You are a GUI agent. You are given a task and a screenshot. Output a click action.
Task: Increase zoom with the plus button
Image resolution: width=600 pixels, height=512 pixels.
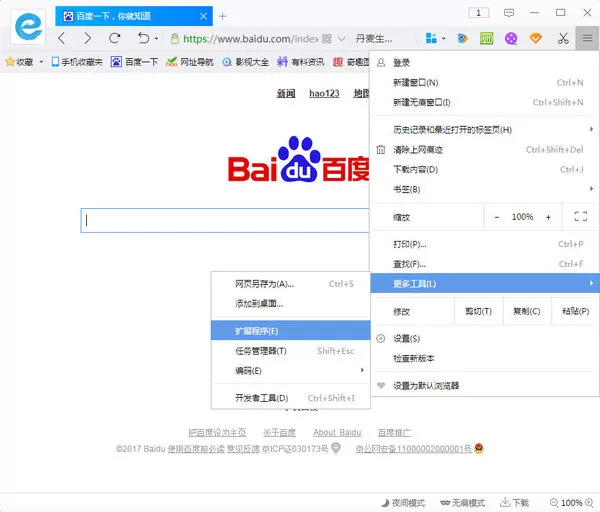pyautogui.click(x=548, y=217)
